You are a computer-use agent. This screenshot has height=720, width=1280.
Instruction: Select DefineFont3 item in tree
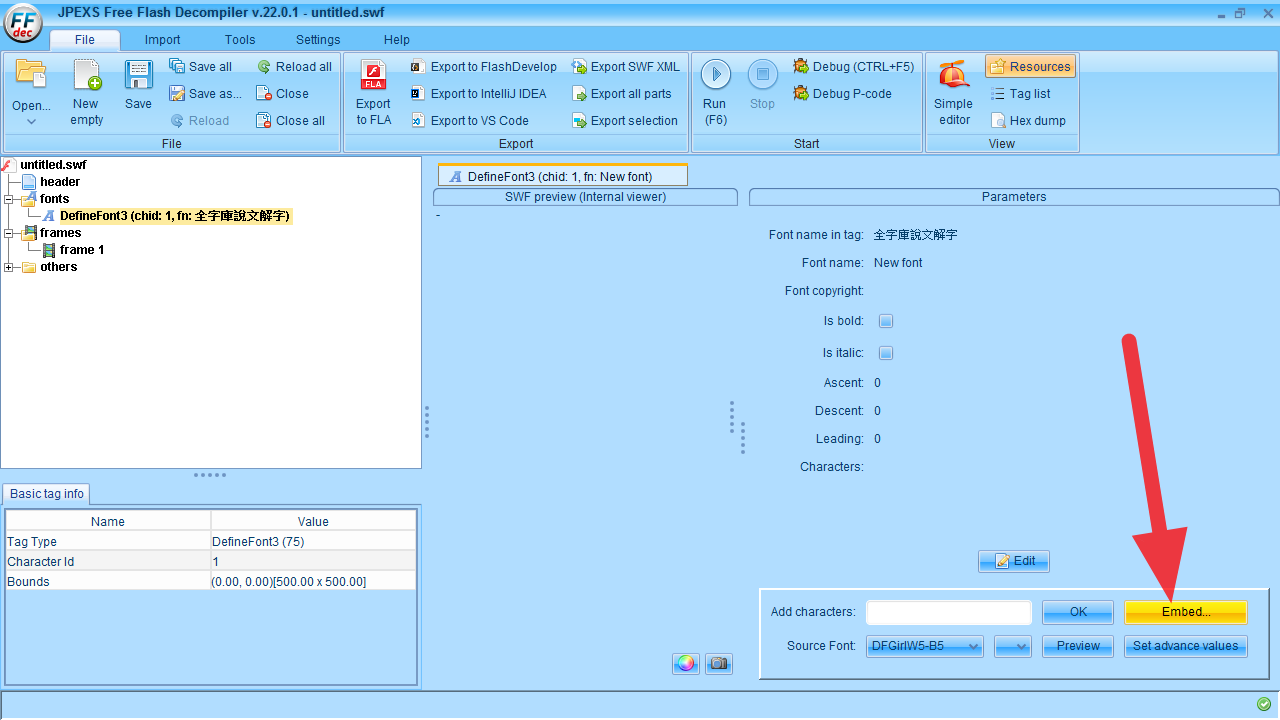(175, 216)
